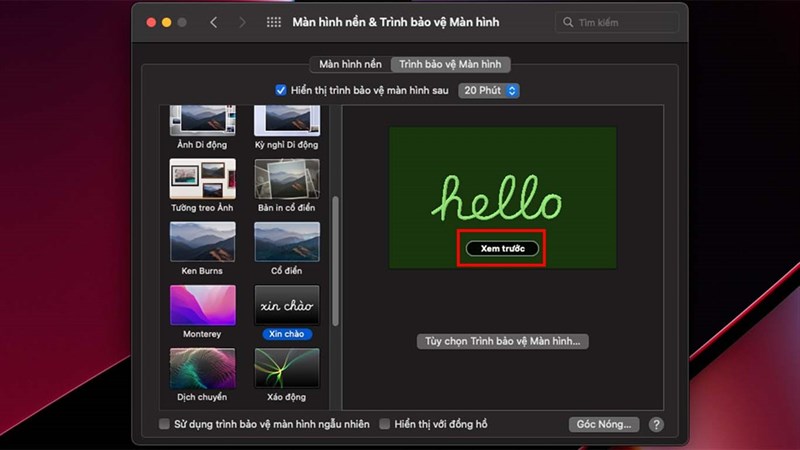Open Tùy chọn Trình bảo vệ Màn hình
This screenshot has width=800, height=450.
(x=503, y=342)
